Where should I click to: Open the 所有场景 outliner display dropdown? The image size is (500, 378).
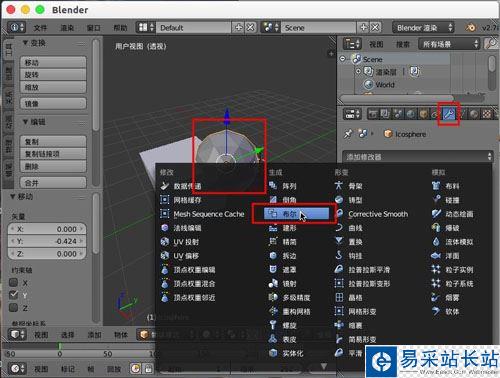point(449,44)
